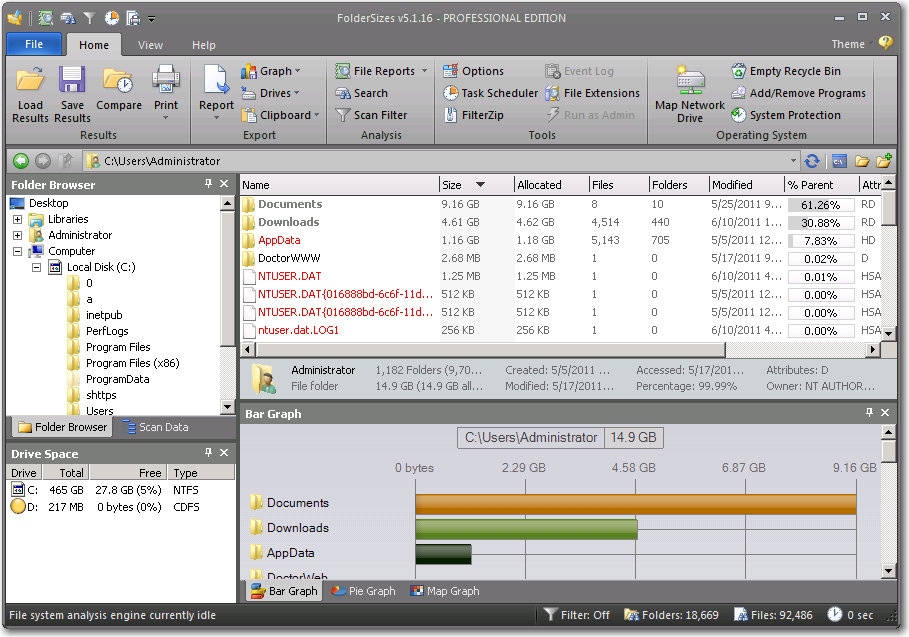
Task: Switch to the Pie Graph tab
Action: click(363, 591)
